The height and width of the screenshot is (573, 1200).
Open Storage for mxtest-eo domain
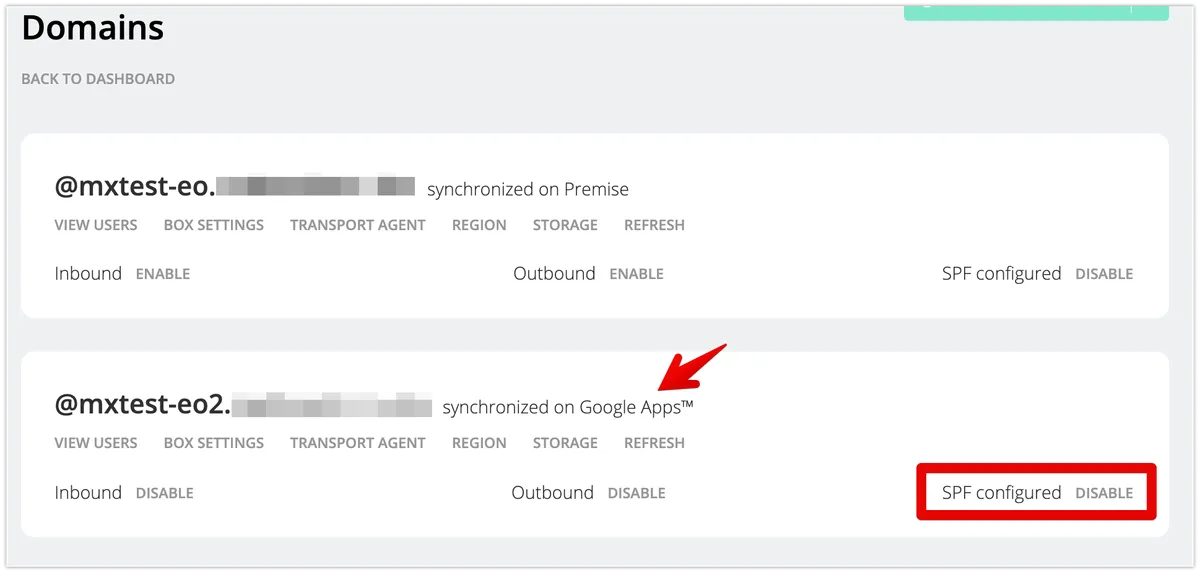pyautogui.click(x=565, y=225)
